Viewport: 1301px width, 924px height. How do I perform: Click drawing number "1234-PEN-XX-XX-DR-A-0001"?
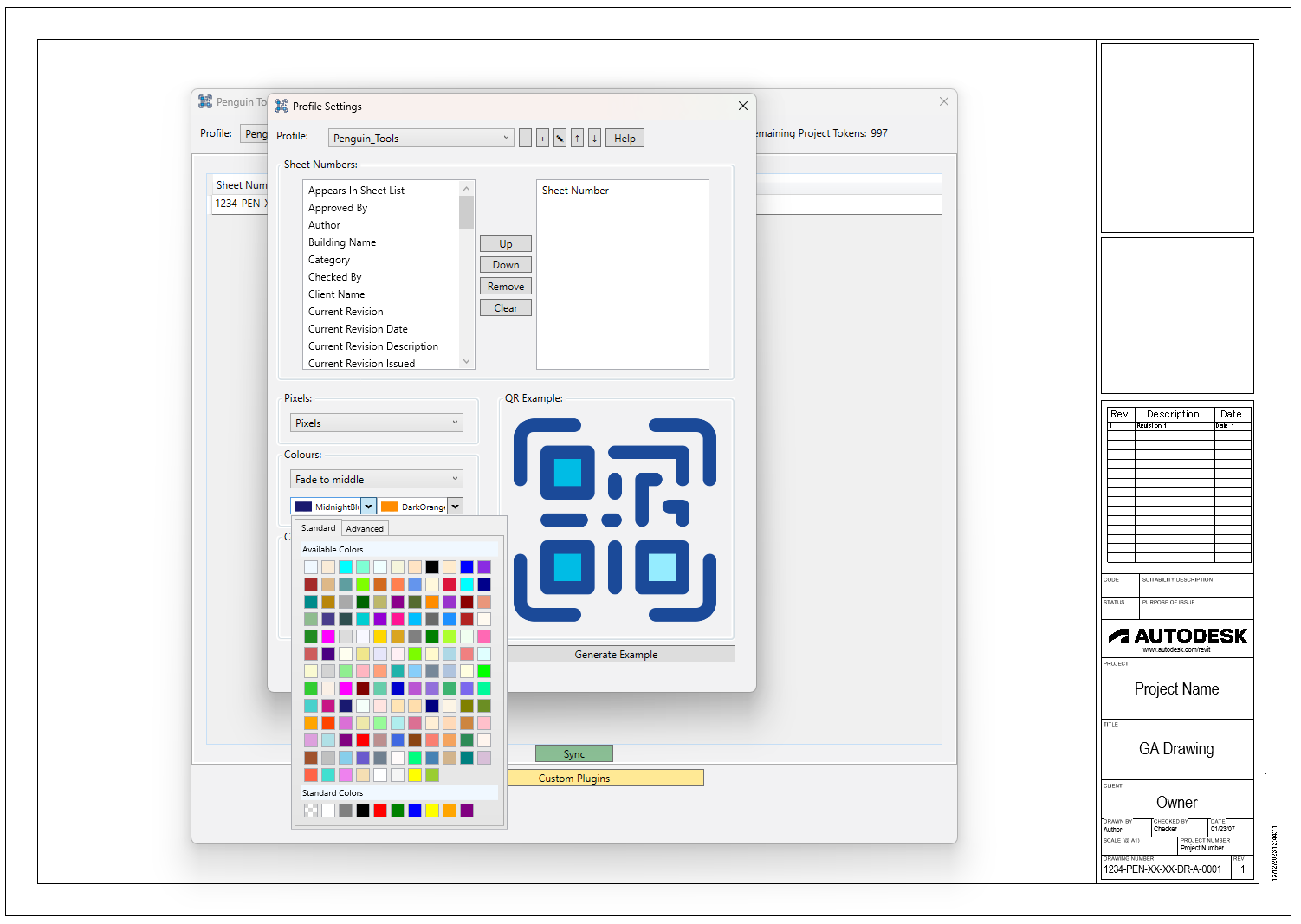tap(1162, 869)
